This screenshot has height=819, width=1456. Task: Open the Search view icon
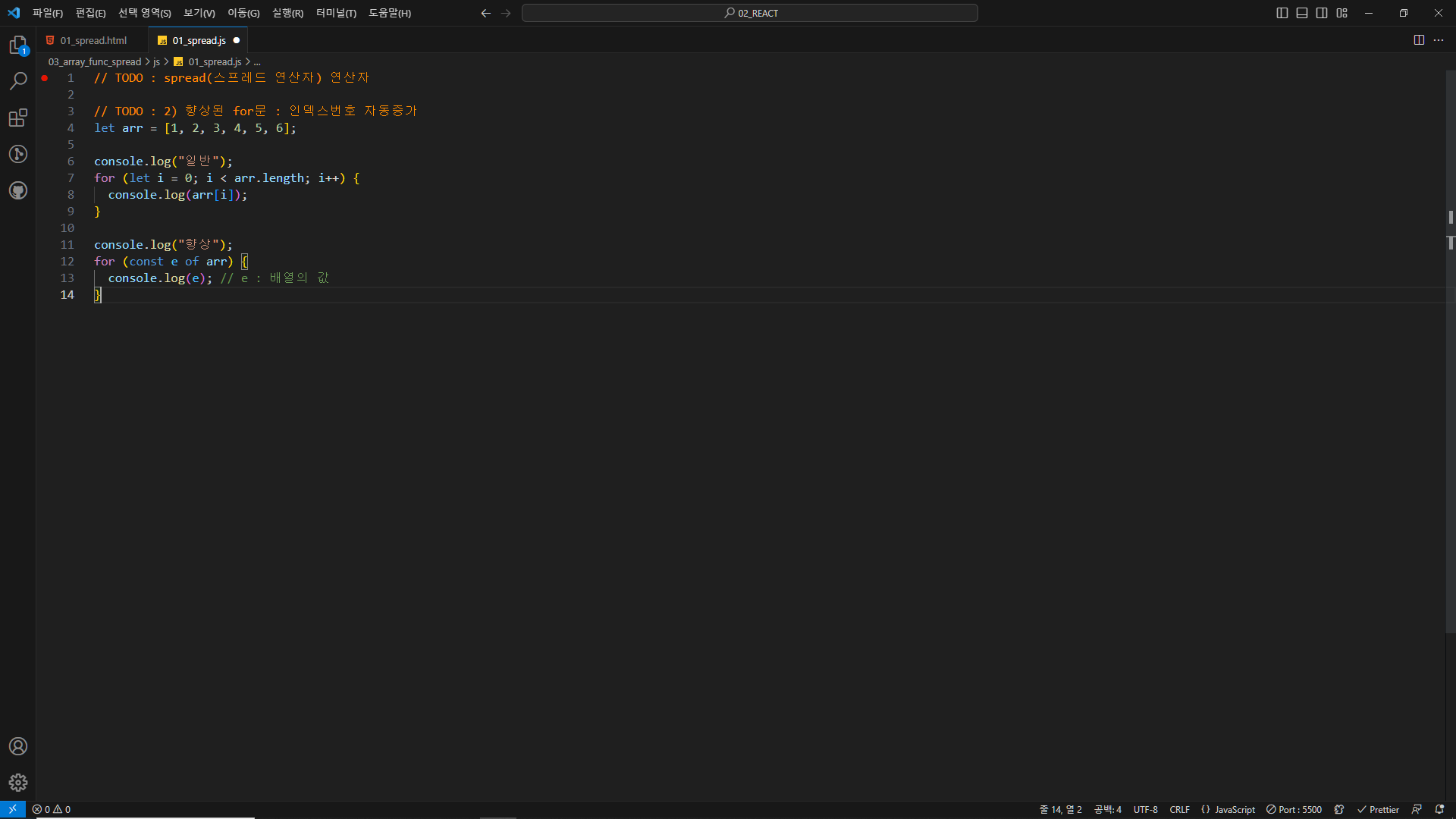(18, 81)
